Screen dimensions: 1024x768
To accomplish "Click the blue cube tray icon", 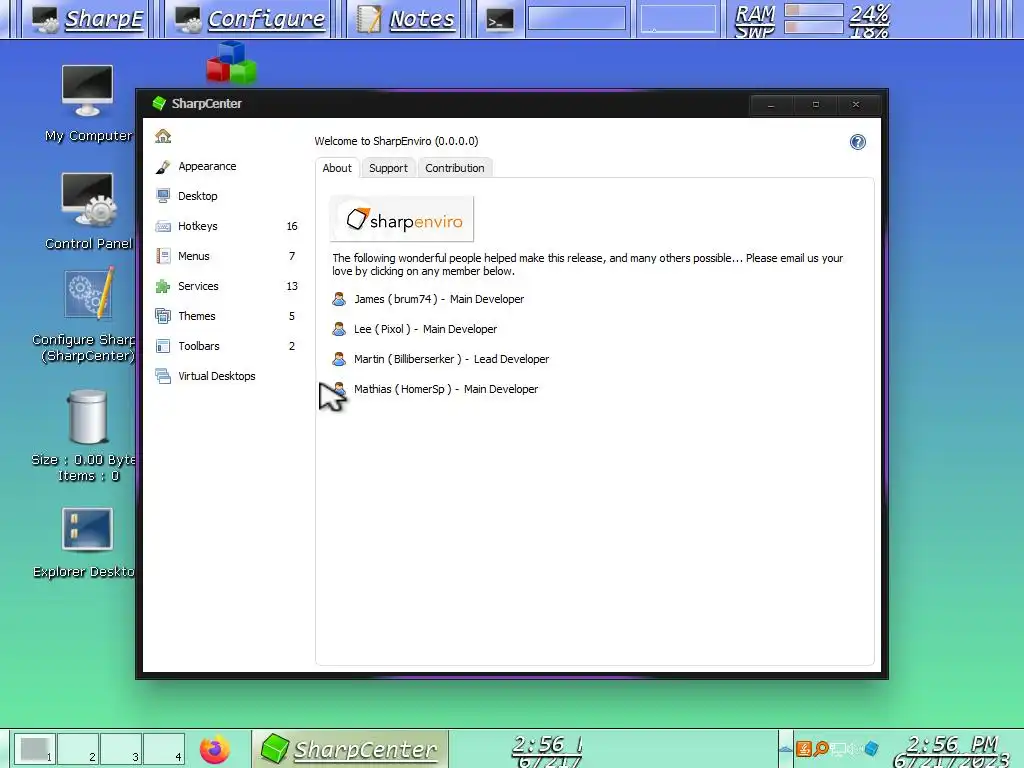I will tap(871, 748).
